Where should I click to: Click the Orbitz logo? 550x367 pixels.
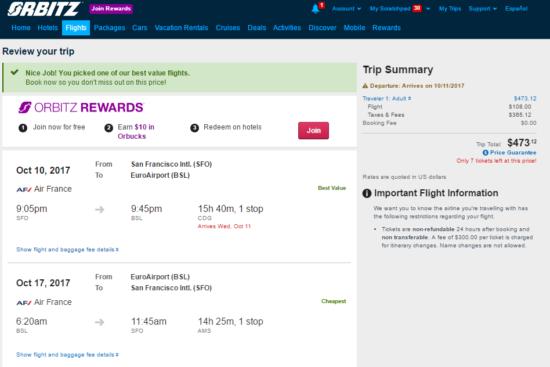click(x=44, y=9)
